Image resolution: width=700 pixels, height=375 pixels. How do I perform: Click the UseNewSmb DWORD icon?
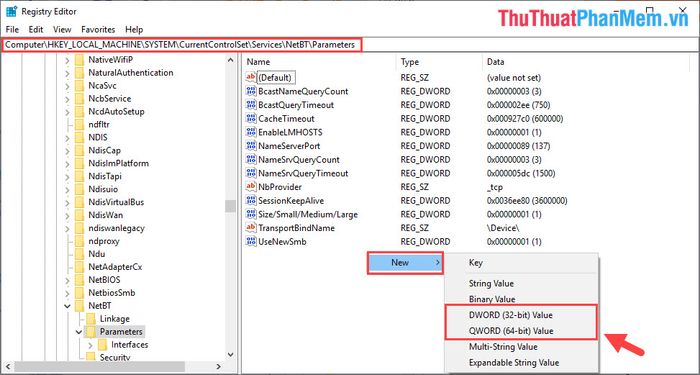coord(251,242)
